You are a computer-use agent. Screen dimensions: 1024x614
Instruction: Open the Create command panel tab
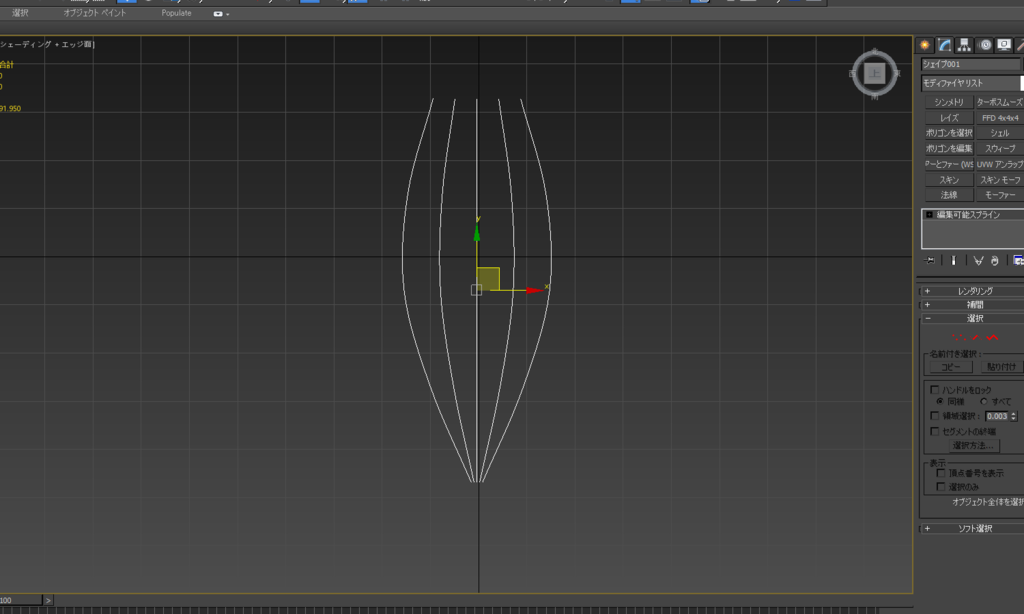tap(924, 45)
